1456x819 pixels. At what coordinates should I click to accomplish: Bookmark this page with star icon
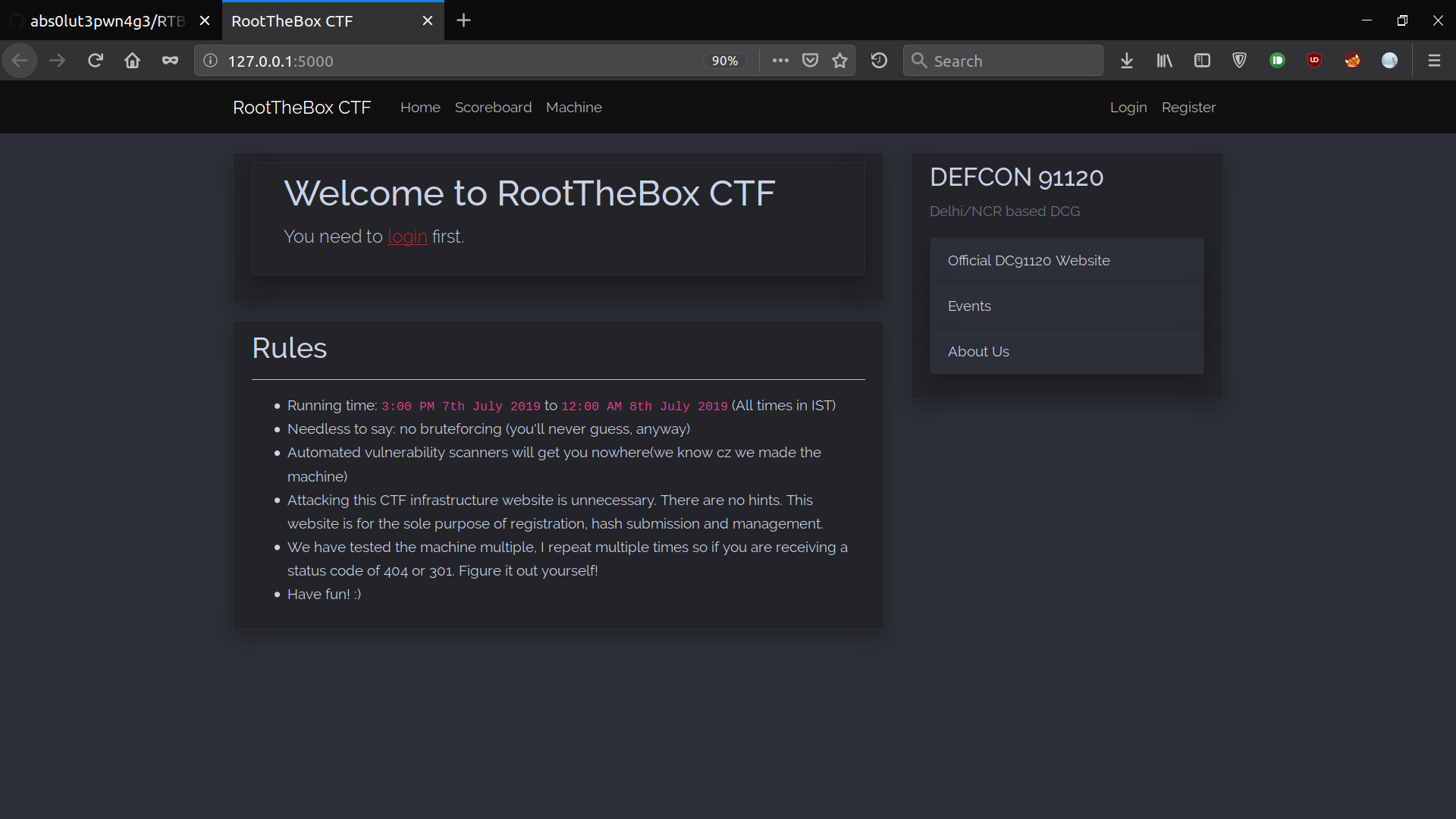click(839, 61)
